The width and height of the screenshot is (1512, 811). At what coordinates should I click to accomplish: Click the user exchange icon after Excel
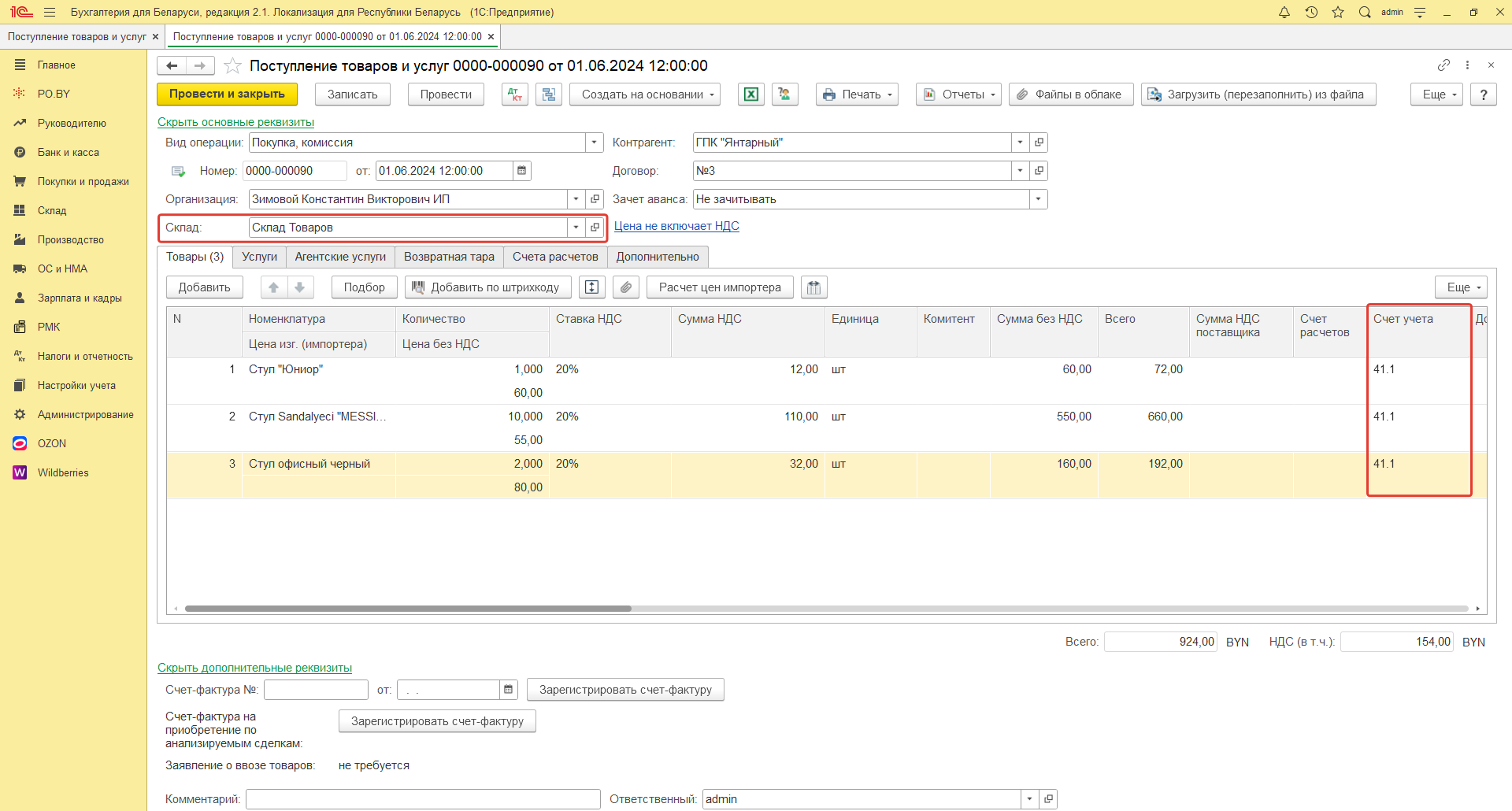(x=785, y=94)
